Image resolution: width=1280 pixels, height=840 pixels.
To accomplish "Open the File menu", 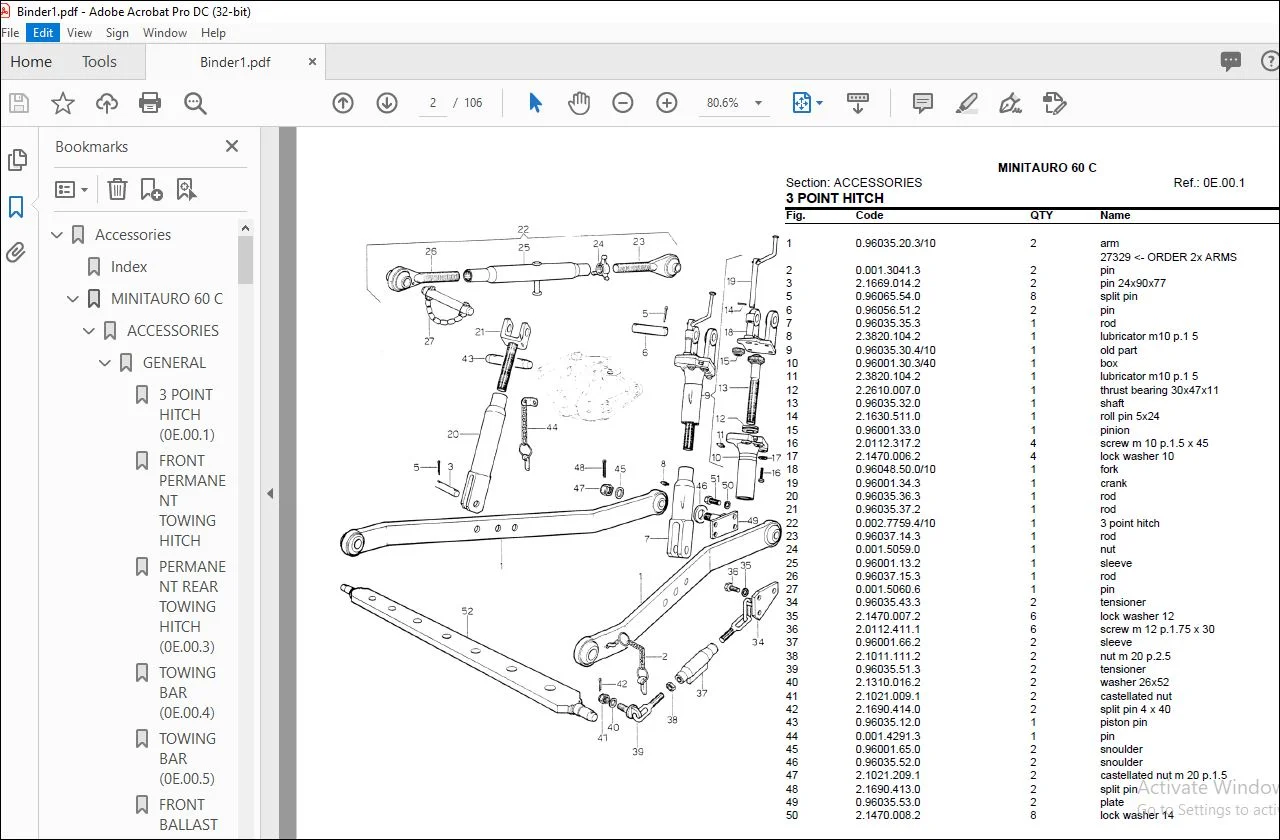I will 11,32.
